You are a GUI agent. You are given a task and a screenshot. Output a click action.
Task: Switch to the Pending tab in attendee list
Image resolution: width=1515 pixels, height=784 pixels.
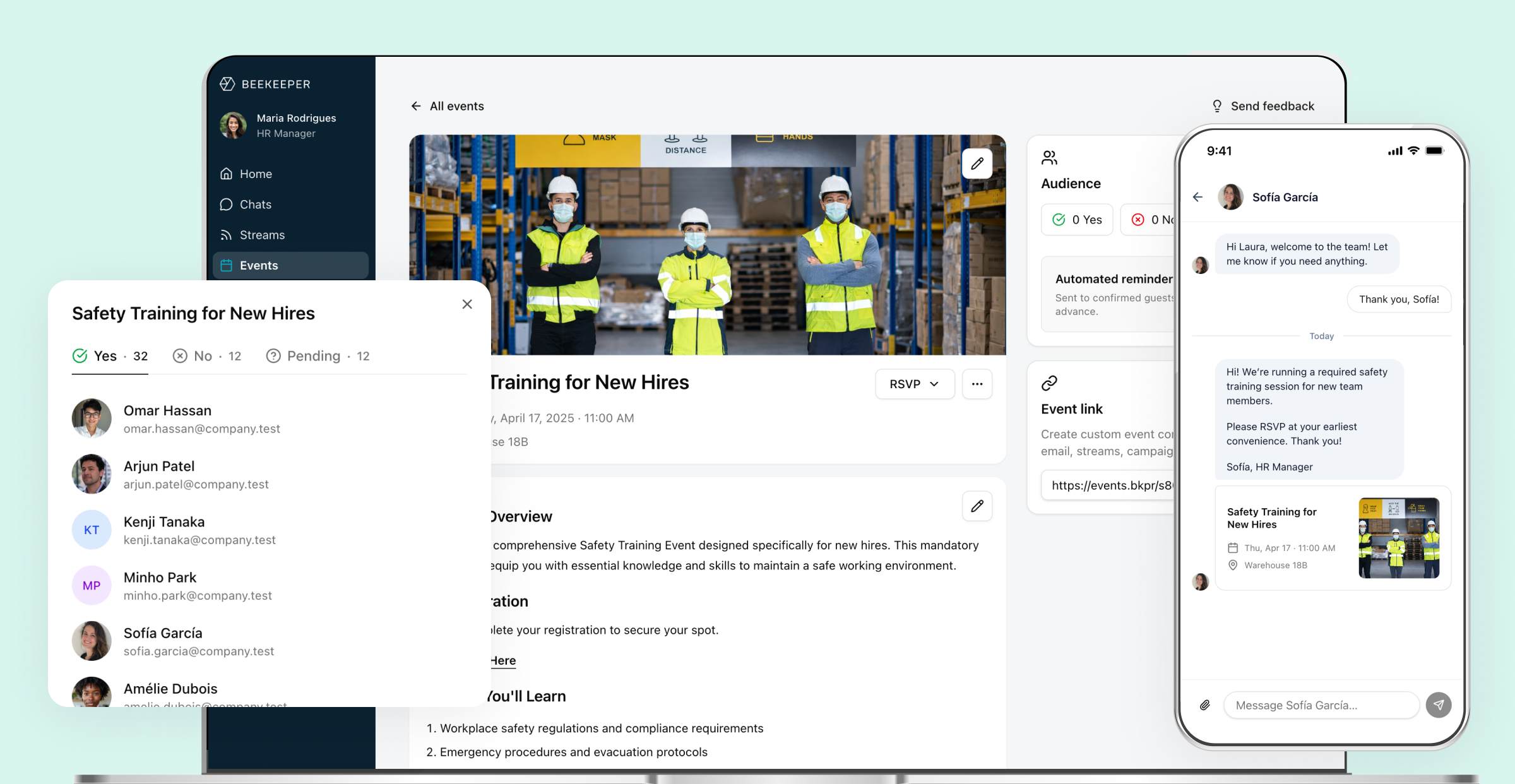318,356
